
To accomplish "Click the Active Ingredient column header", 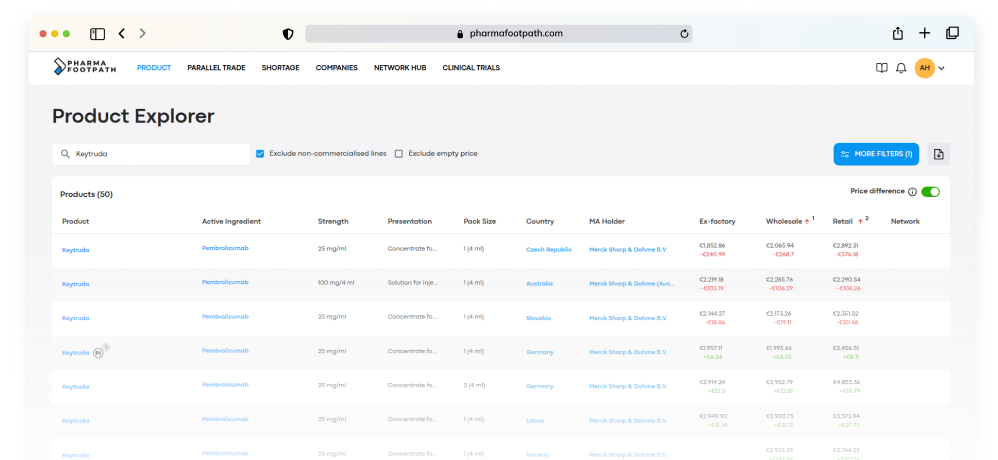I will click(x=232, y=221).
